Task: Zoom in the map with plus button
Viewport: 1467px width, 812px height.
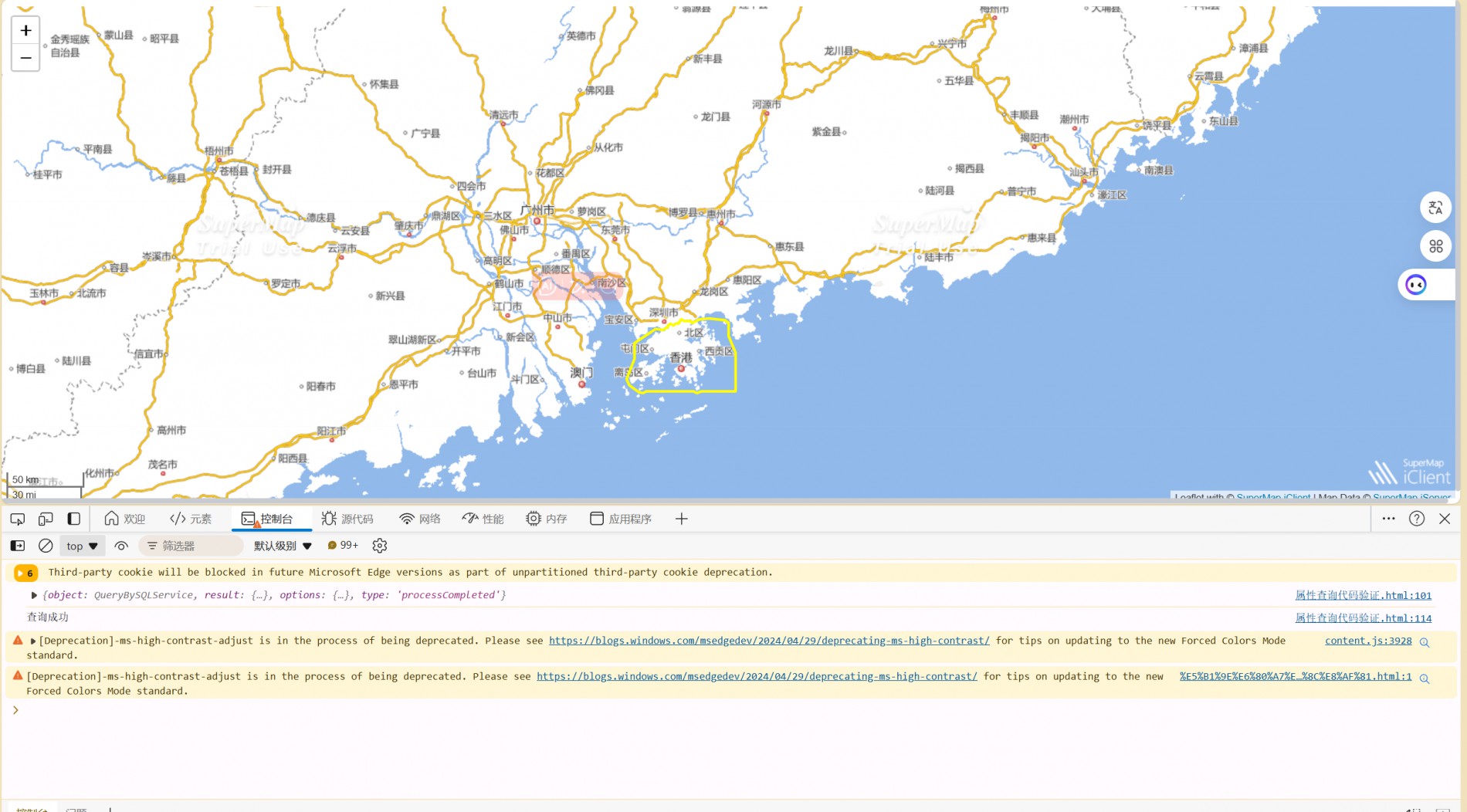Action: 25,30
